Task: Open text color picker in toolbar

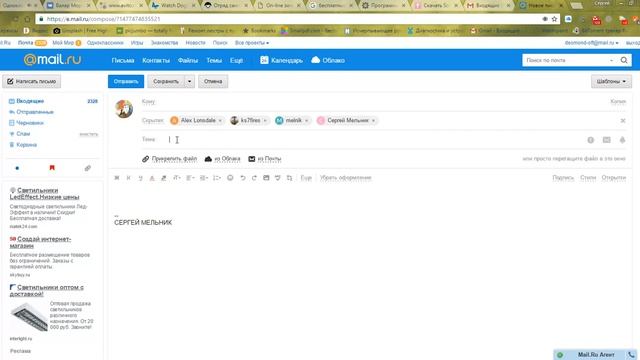Action: [x=152, y=178]
